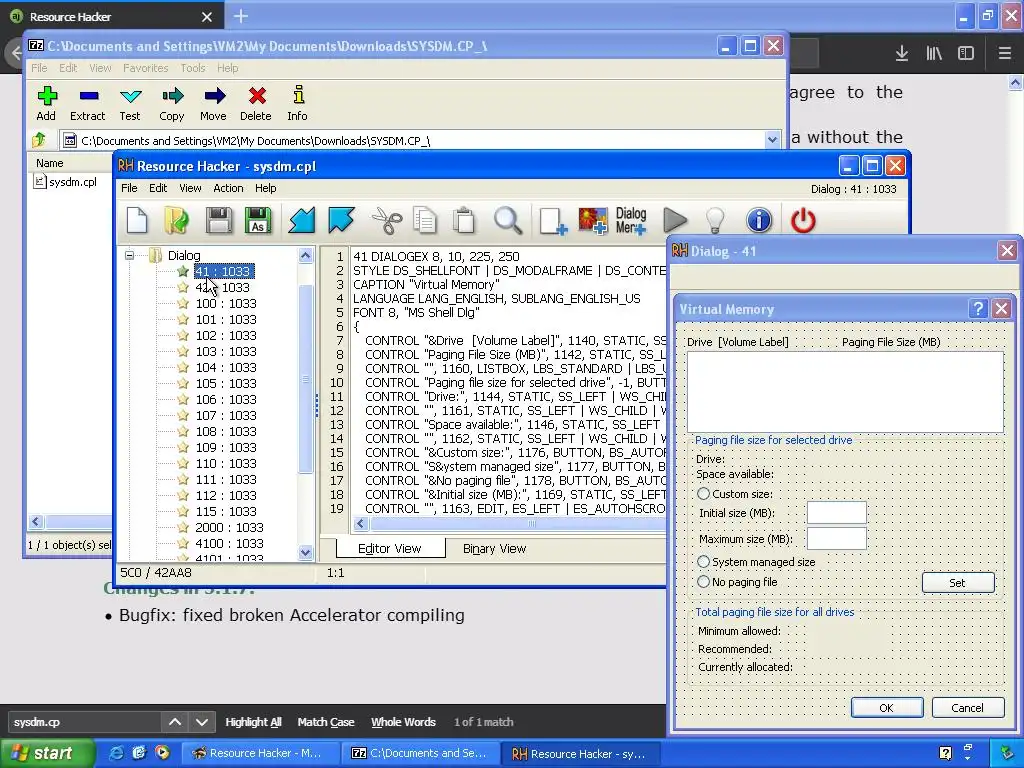Click the New blank file icon in Resource Hacker
1024x768 pixels.
point(137,221)
